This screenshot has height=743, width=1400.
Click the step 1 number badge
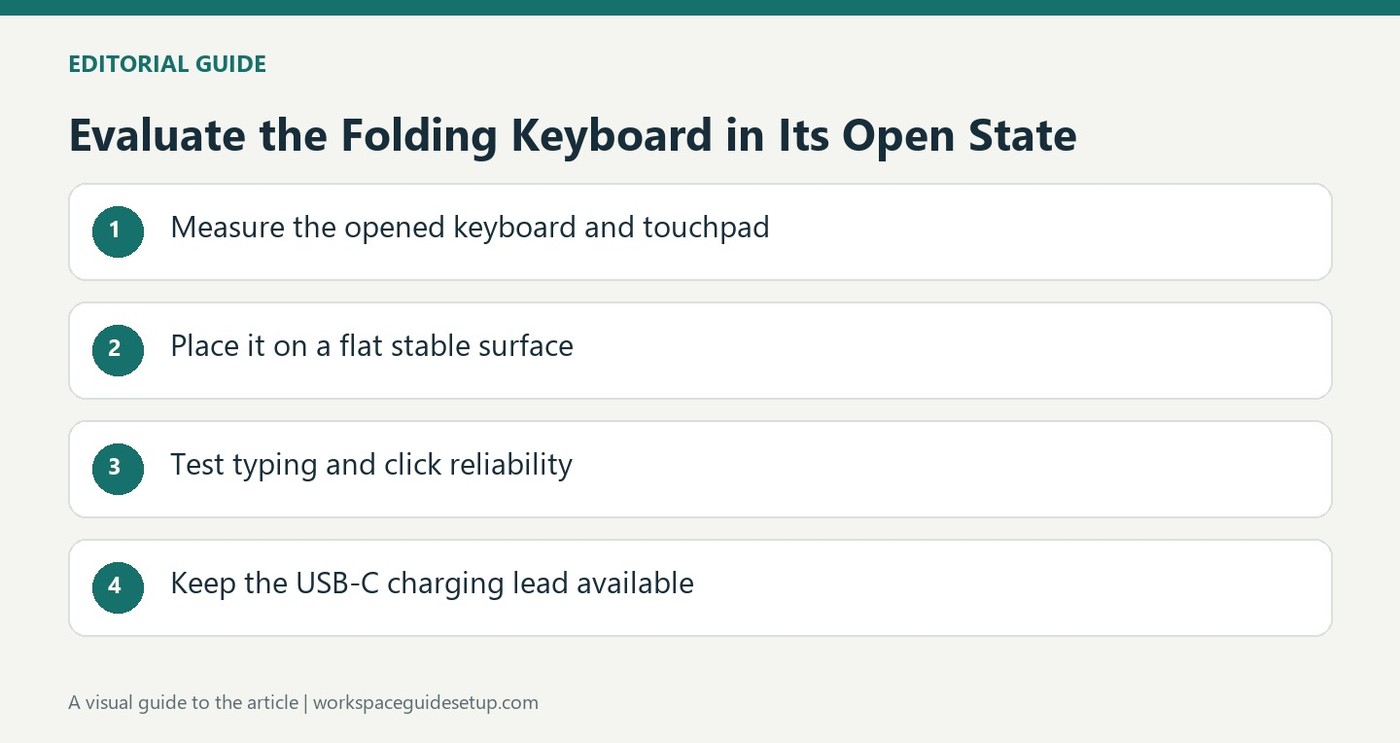point(118,231)
